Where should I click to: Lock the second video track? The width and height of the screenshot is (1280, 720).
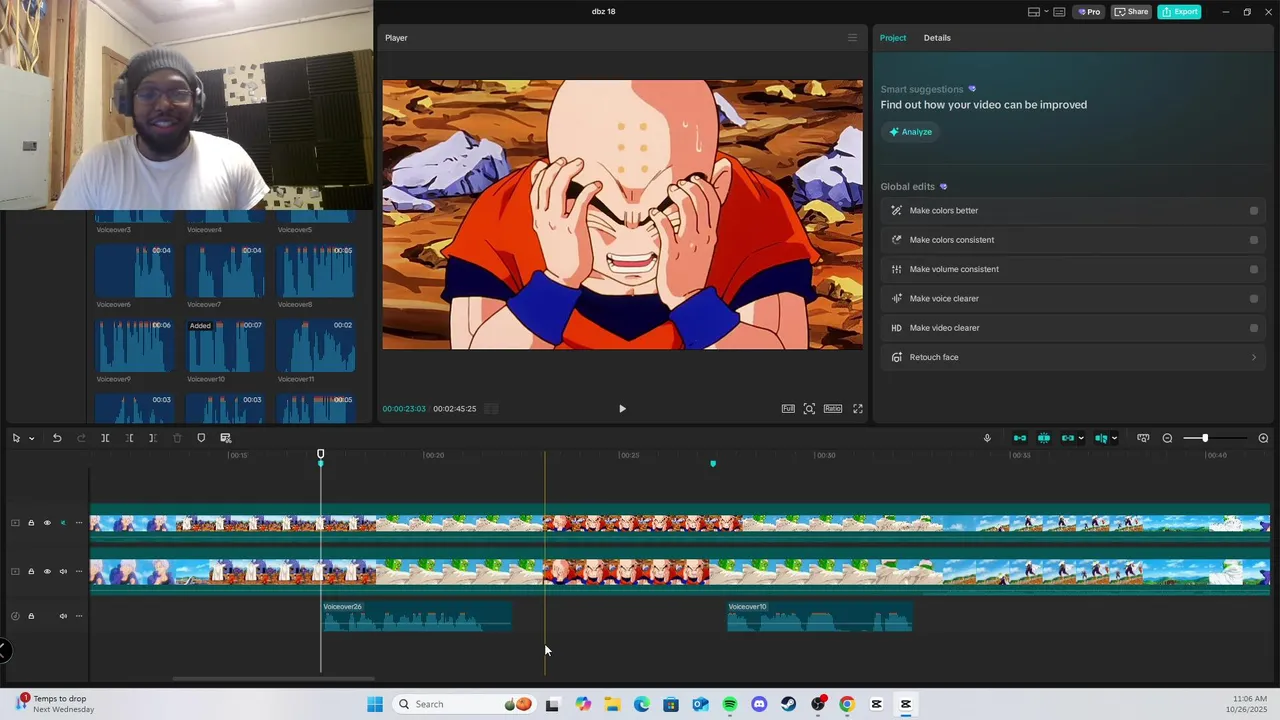(31, 572)
